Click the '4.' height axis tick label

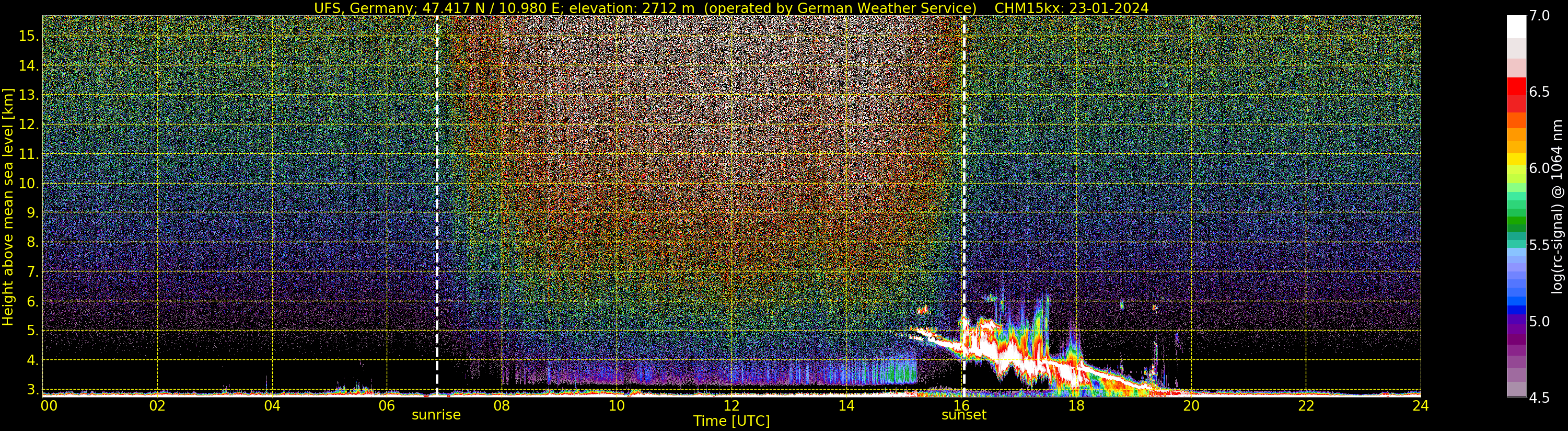(33, 360)
